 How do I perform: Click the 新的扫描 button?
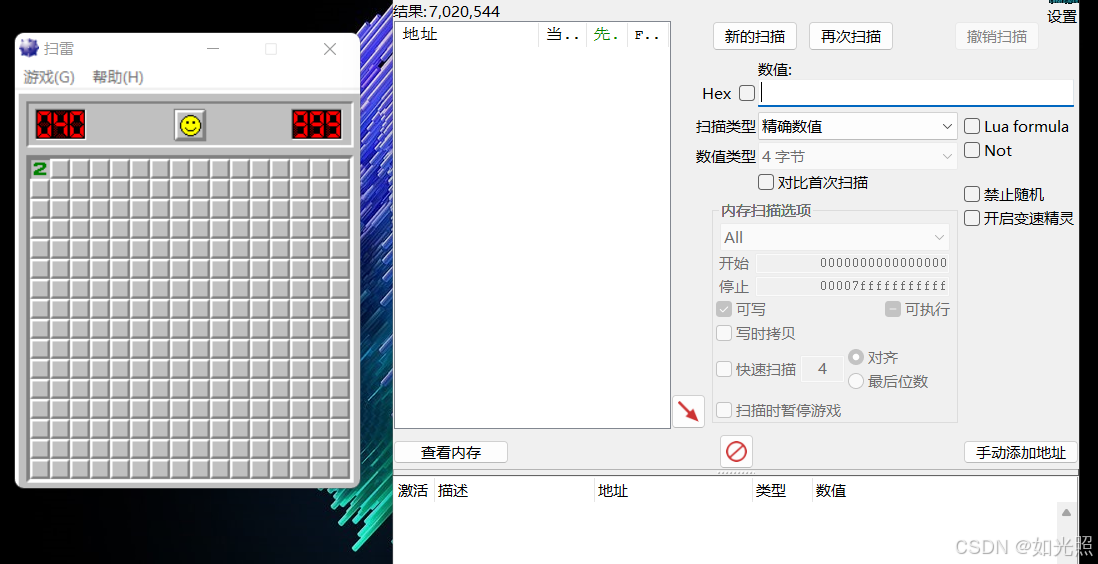click(x=755, y=36)
